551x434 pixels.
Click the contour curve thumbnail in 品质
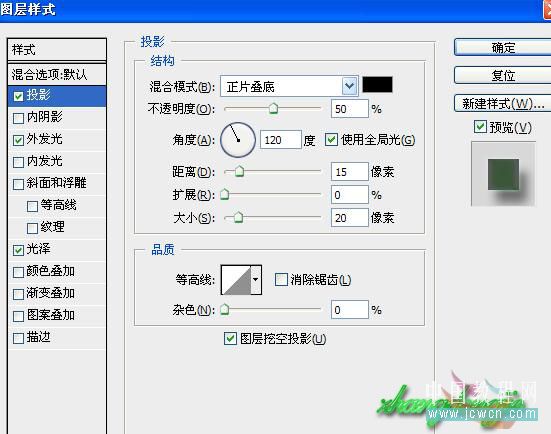[x=236, y=280]
